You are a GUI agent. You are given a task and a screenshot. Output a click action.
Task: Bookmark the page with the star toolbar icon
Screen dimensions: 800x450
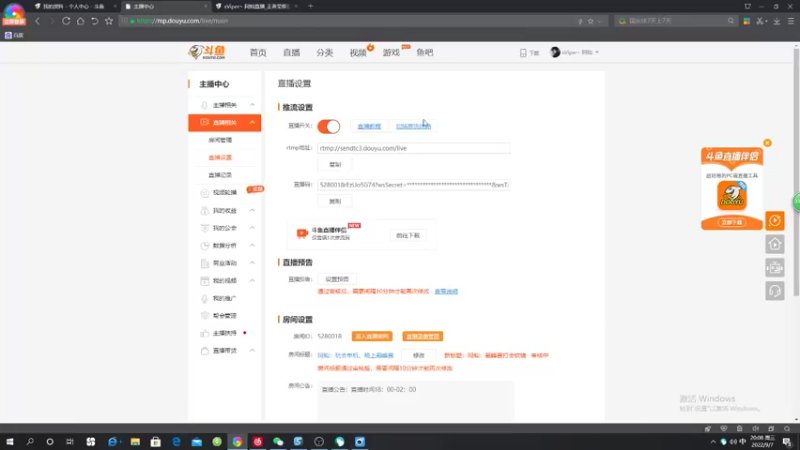tap(109, 21)
